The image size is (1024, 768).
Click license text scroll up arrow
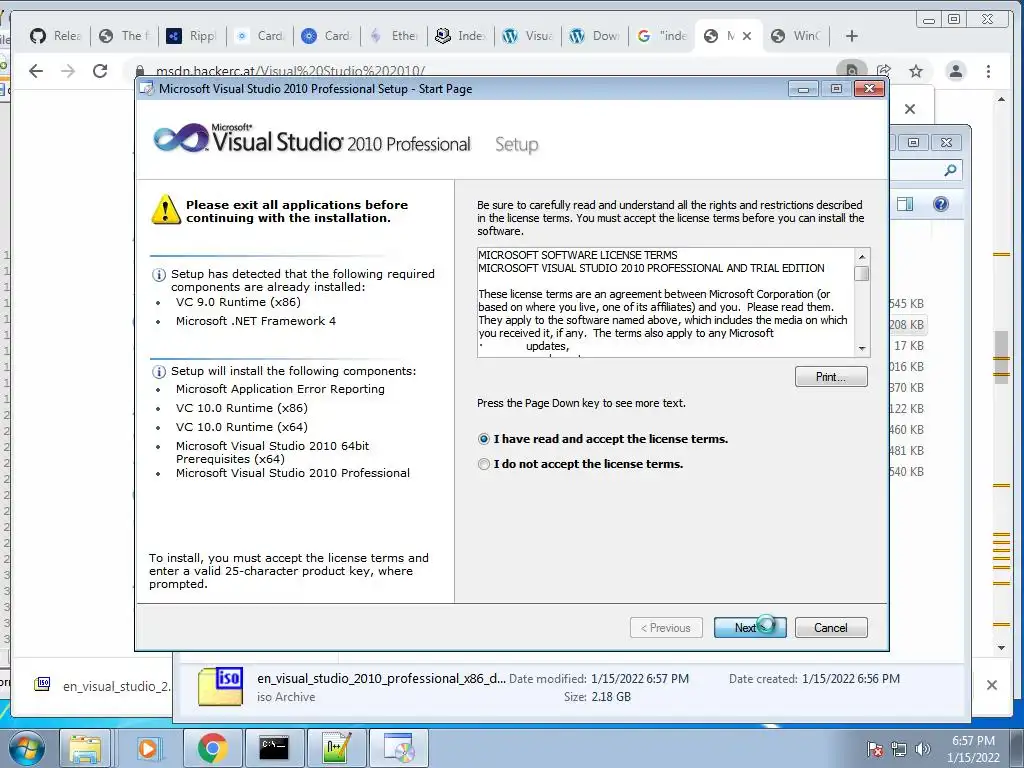pyautogui.click(x=862, y=257)
